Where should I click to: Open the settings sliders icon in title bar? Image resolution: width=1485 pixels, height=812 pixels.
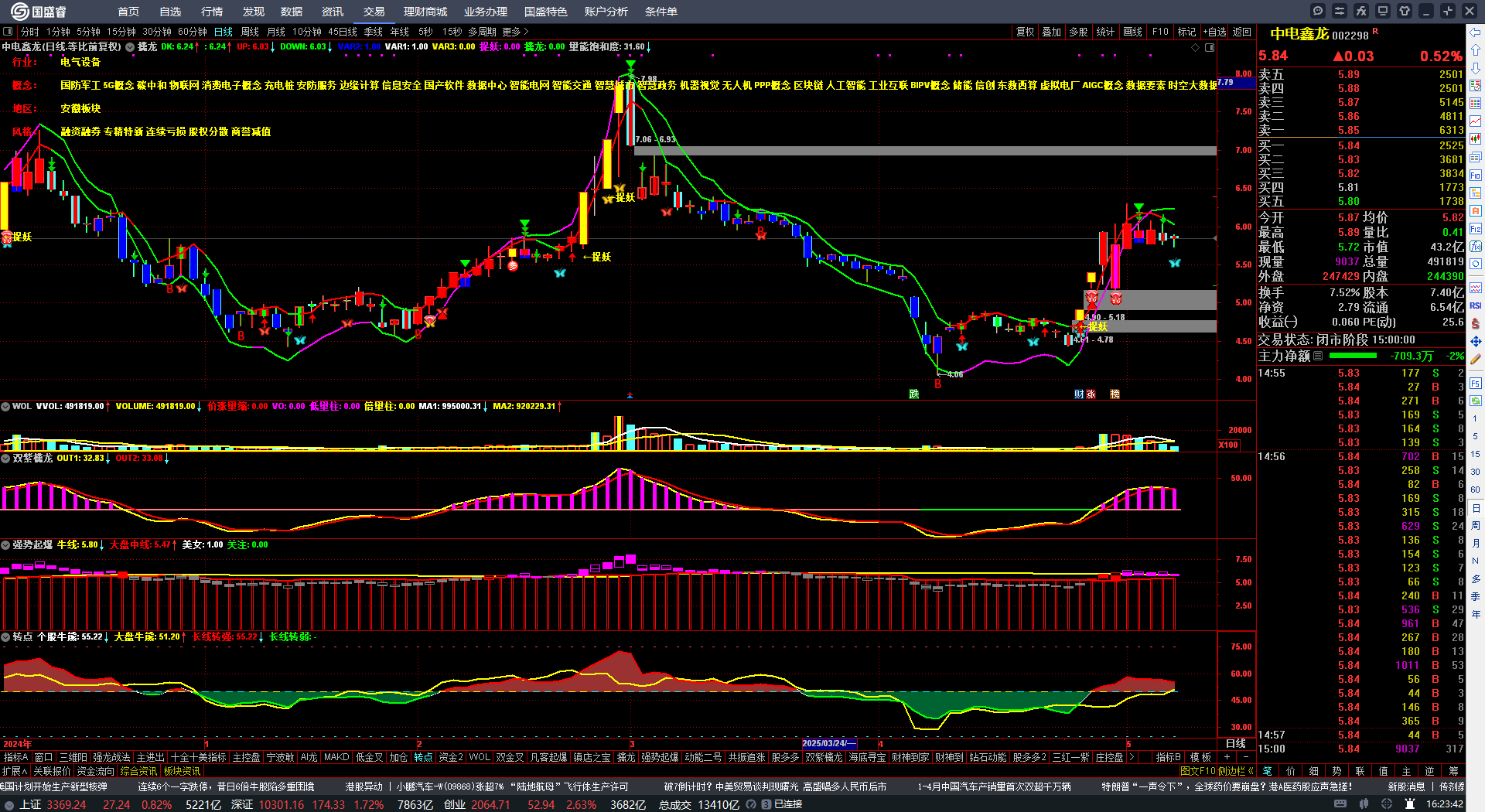1340,11
